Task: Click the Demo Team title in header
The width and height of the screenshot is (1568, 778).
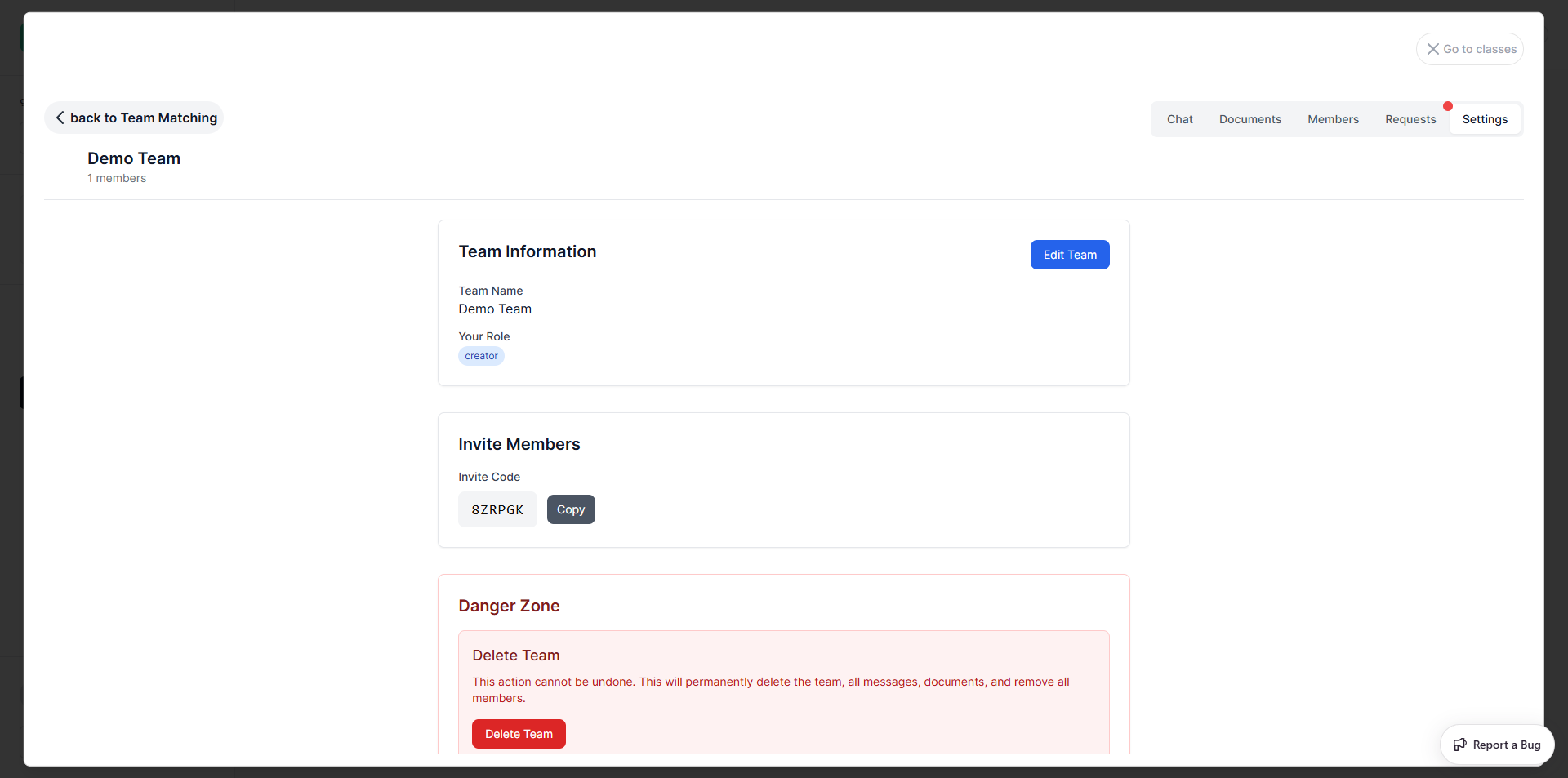Action: (134, 158)
